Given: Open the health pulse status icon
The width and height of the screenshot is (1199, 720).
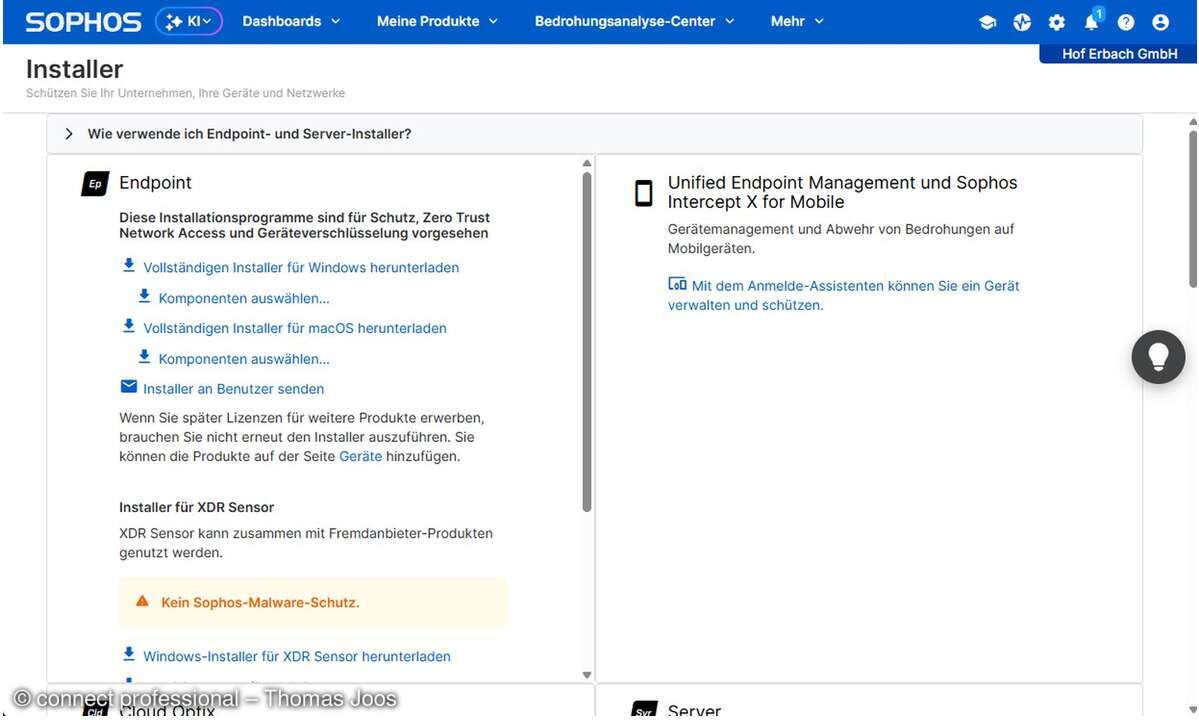Looking at the screenshot, I should tap(1022, 22).
